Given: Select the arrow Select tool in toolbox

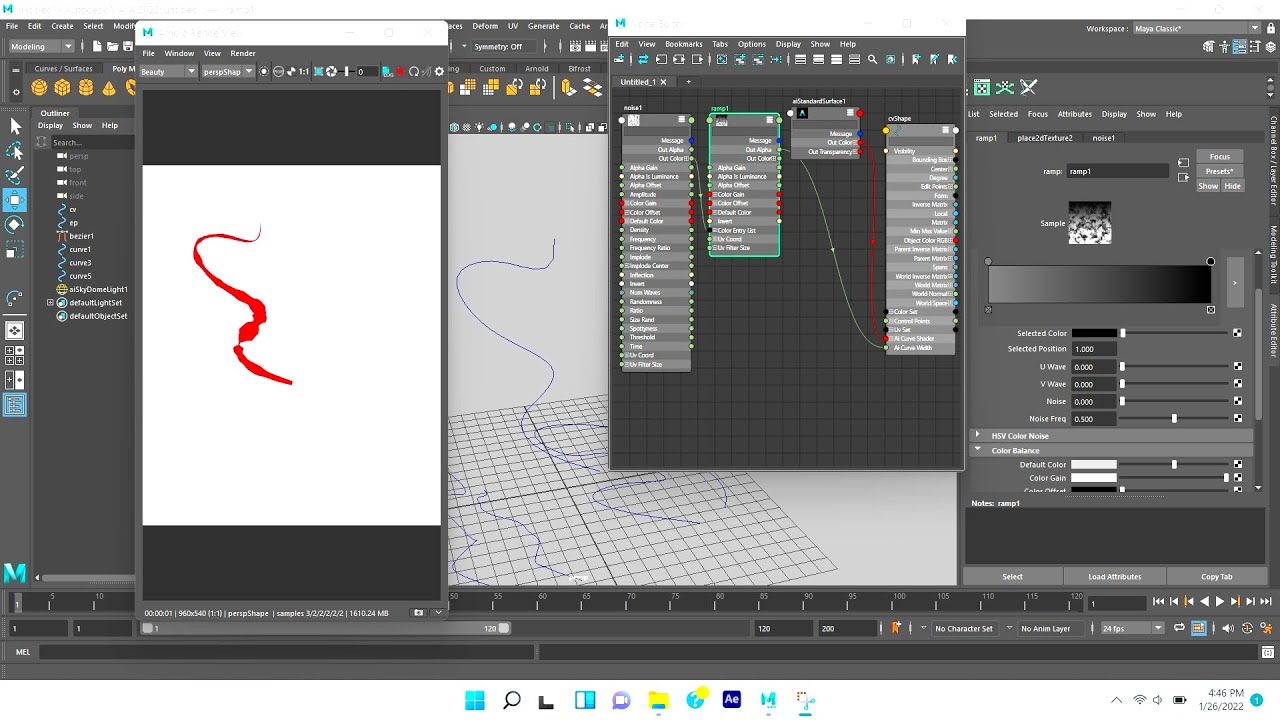Looking at the screenshot, I should pyautogui.click(x=15, y=126).
